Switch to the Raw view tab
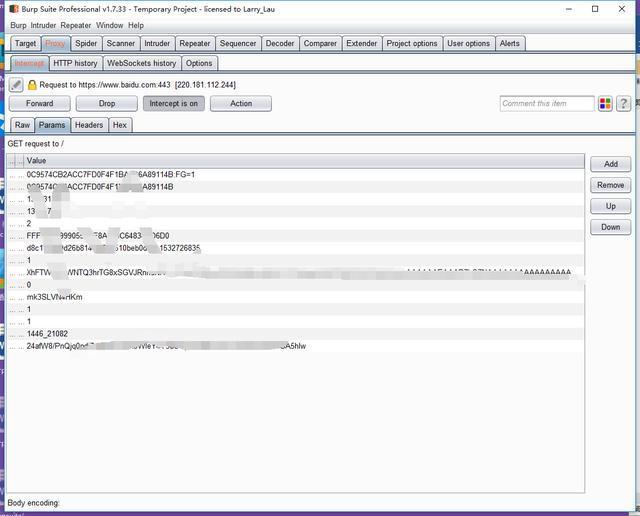Viewport: 640px width, 516px height. coord(22,125)
